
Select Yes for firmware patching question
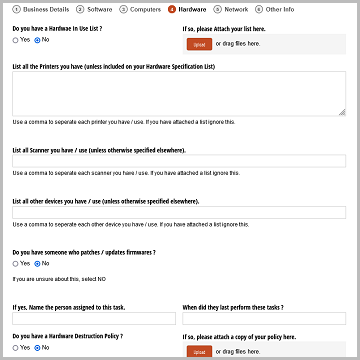point(15,264)
